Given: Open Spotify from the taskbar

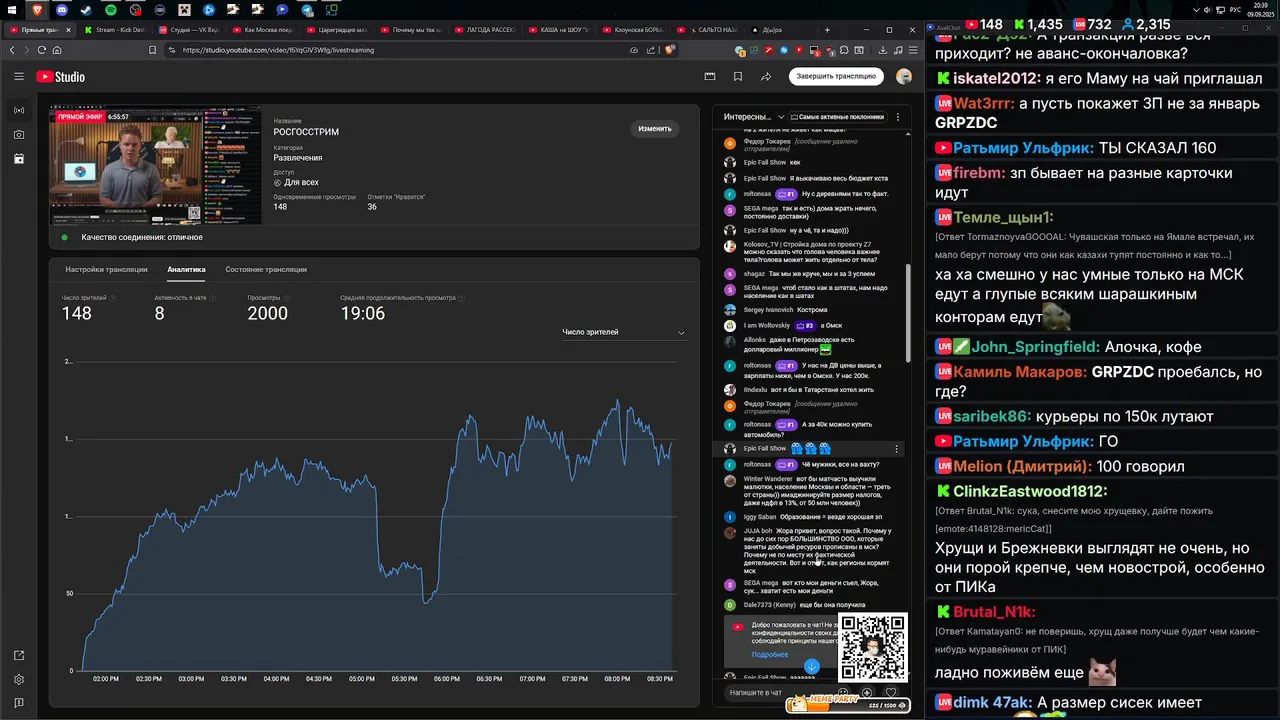Looking at the screenshot, I should [x=110, y=9].
